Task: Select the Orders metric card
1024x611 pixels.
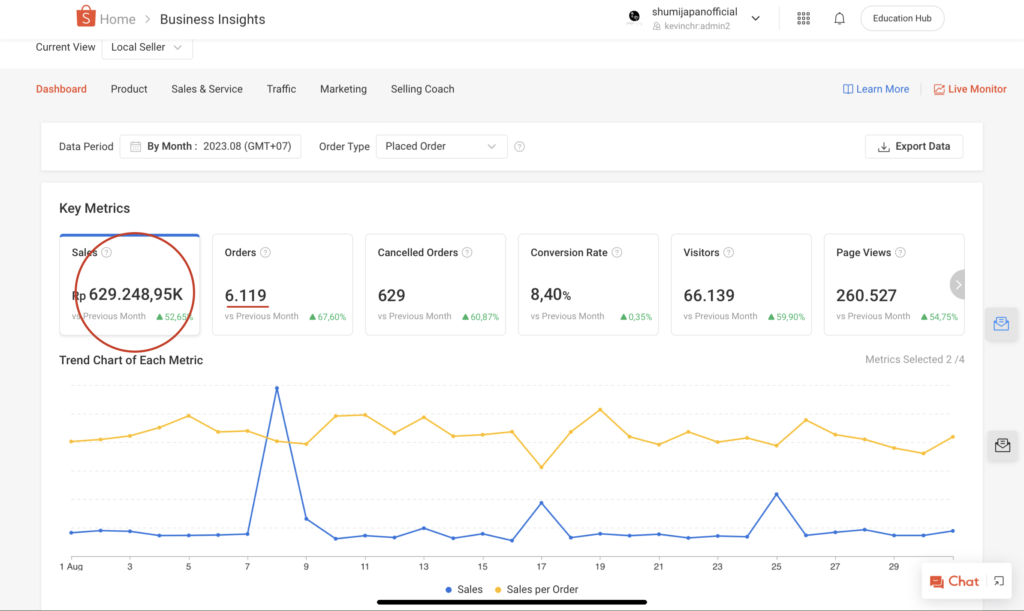Action: tap(282, 284)
